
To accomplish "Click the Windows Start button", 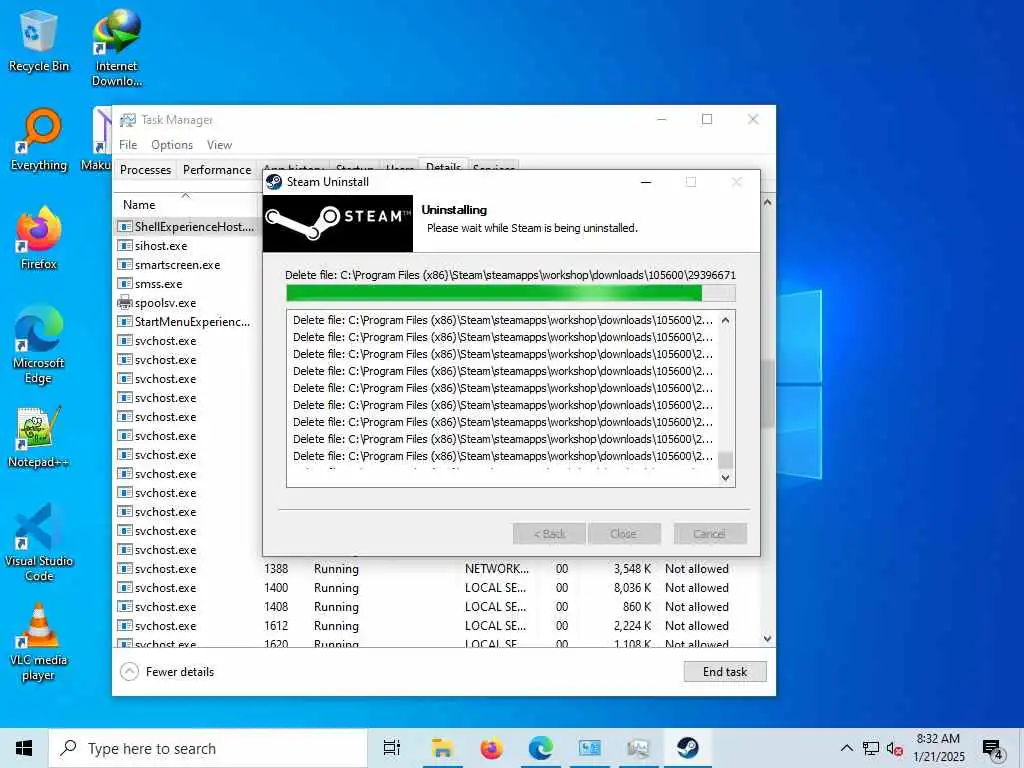I will tap(24, 748).
